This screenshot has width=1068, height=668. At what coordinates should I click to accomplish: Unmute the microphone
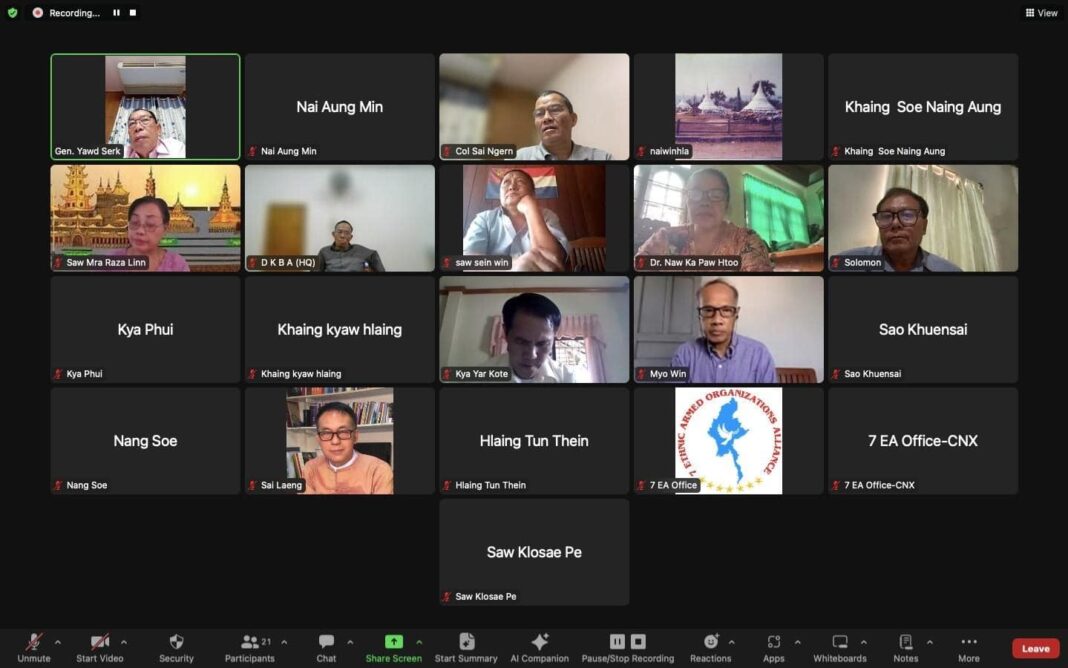tap(34, 642)
